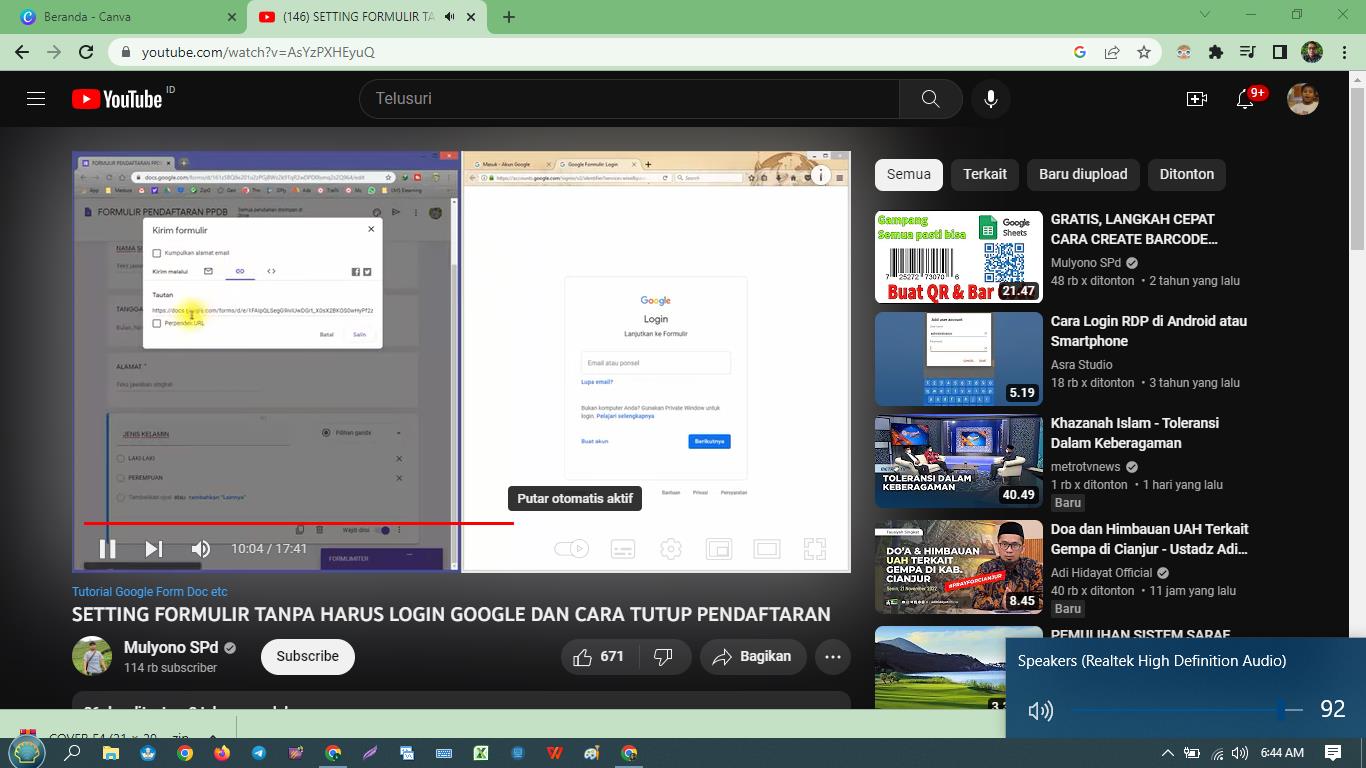Open YouTube notifications bell
This screenshot has height=768, width=1366.
pos(1245,98)
